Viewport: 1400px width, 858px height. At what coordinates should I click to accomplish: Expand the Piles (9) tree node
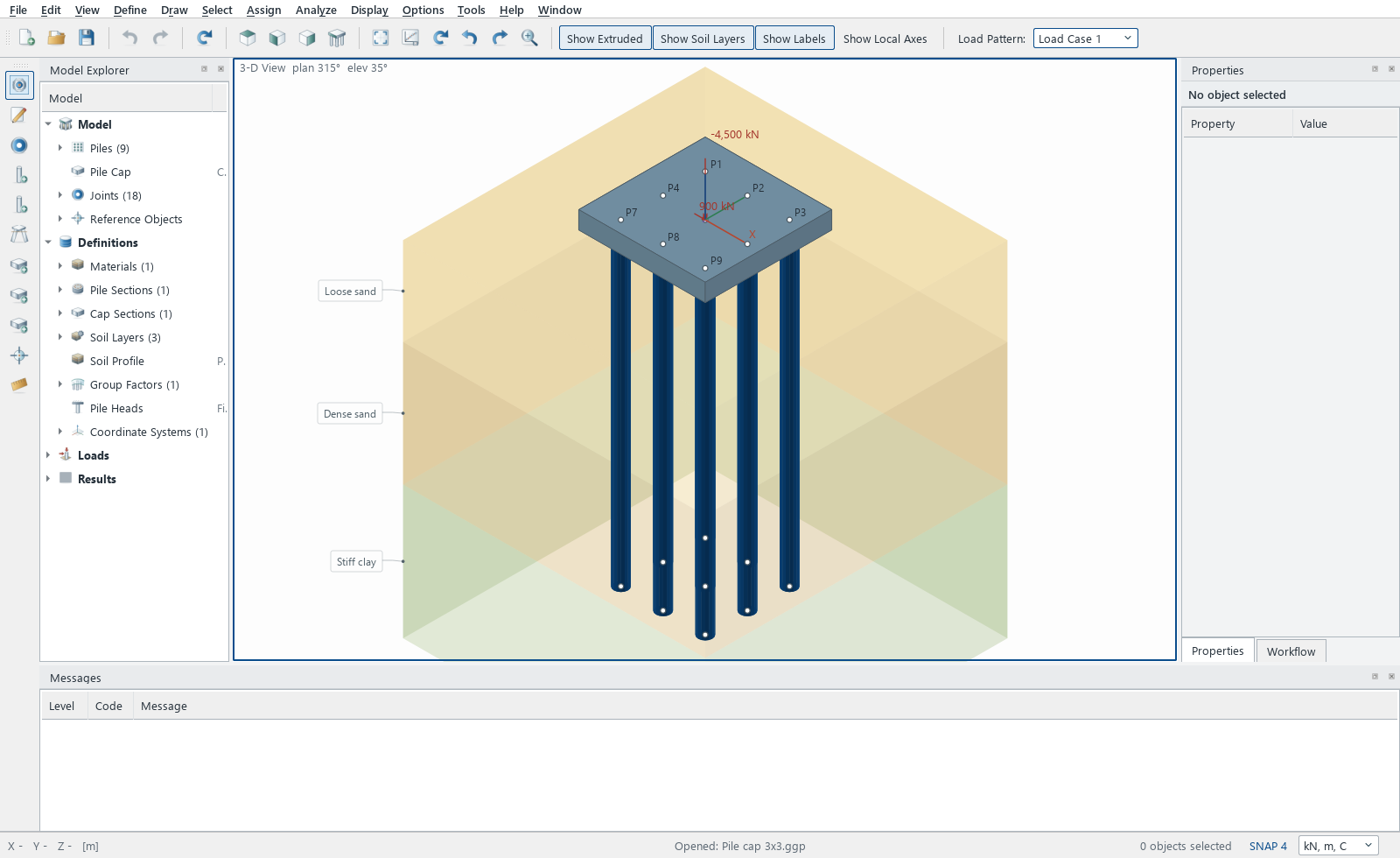60,148
